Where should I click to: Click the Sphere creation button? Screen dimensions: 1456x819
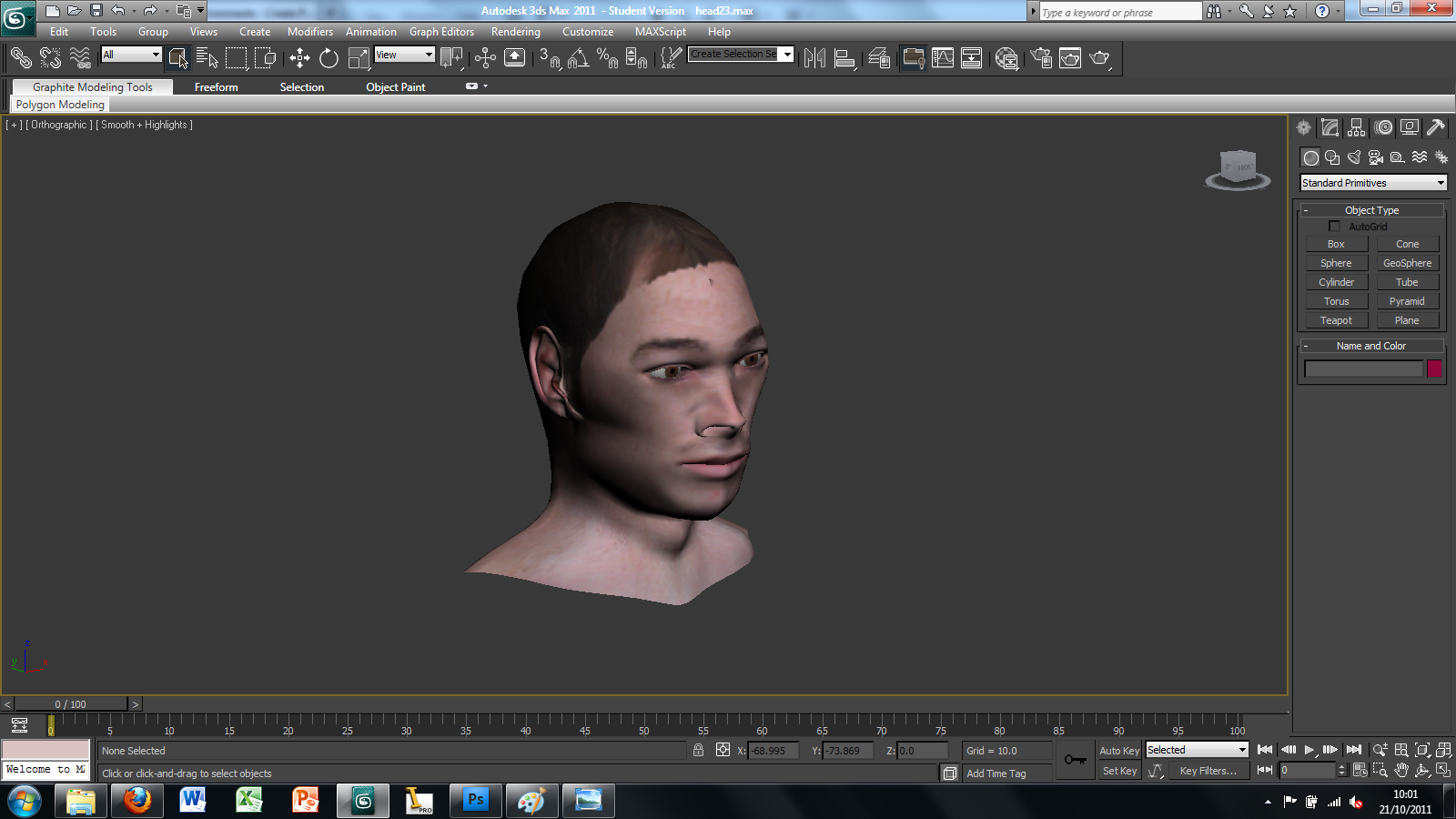(1336, 262)
